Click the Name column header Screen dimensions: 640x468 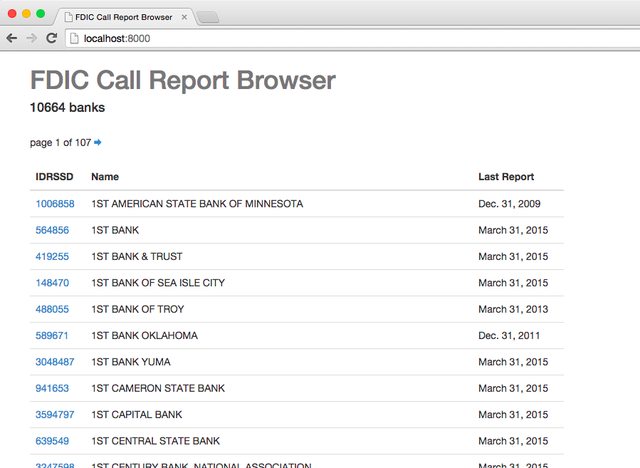(x=105, y=177)
